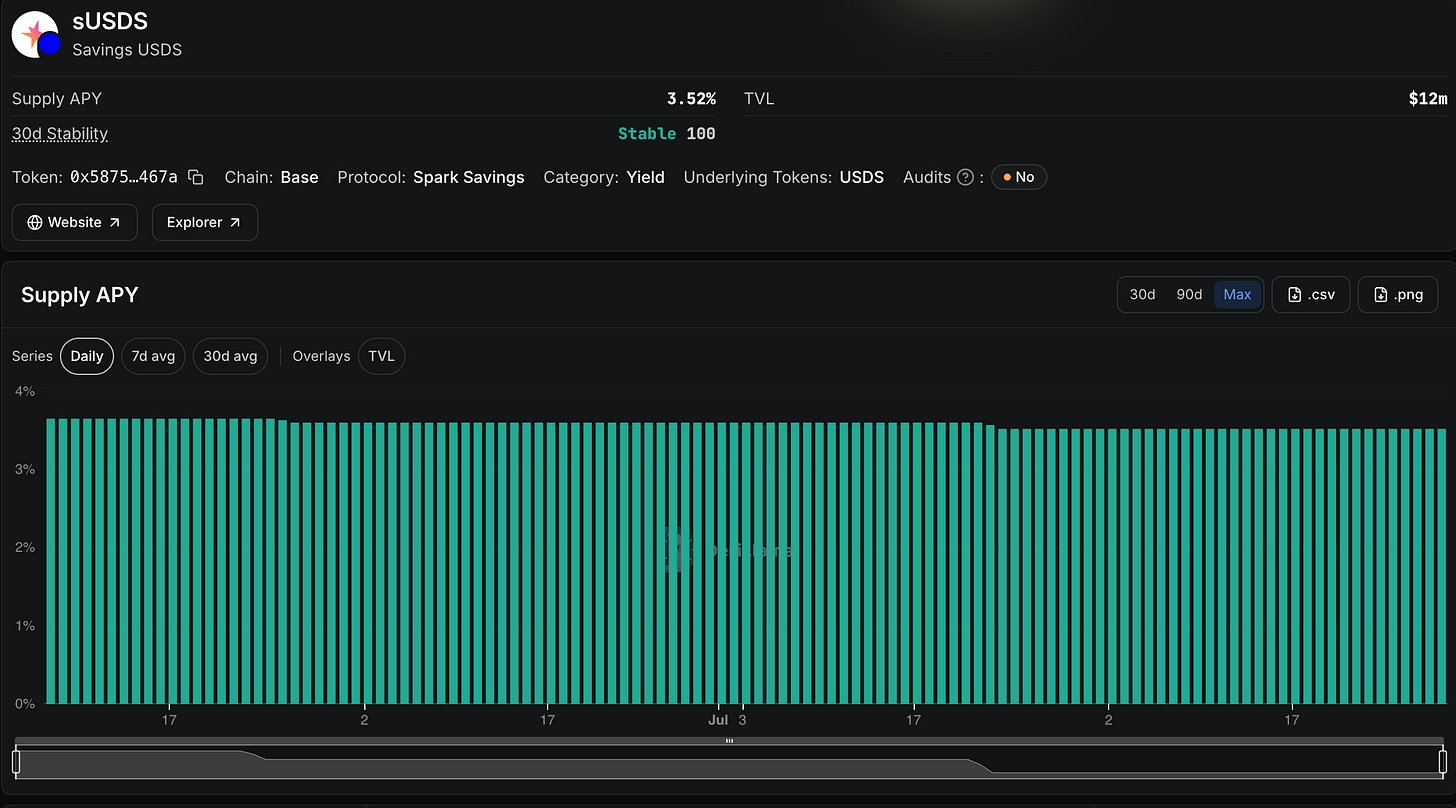The image size is (1456, 808).
Task: Select the Max chart range
Action: click(1237, 294)
